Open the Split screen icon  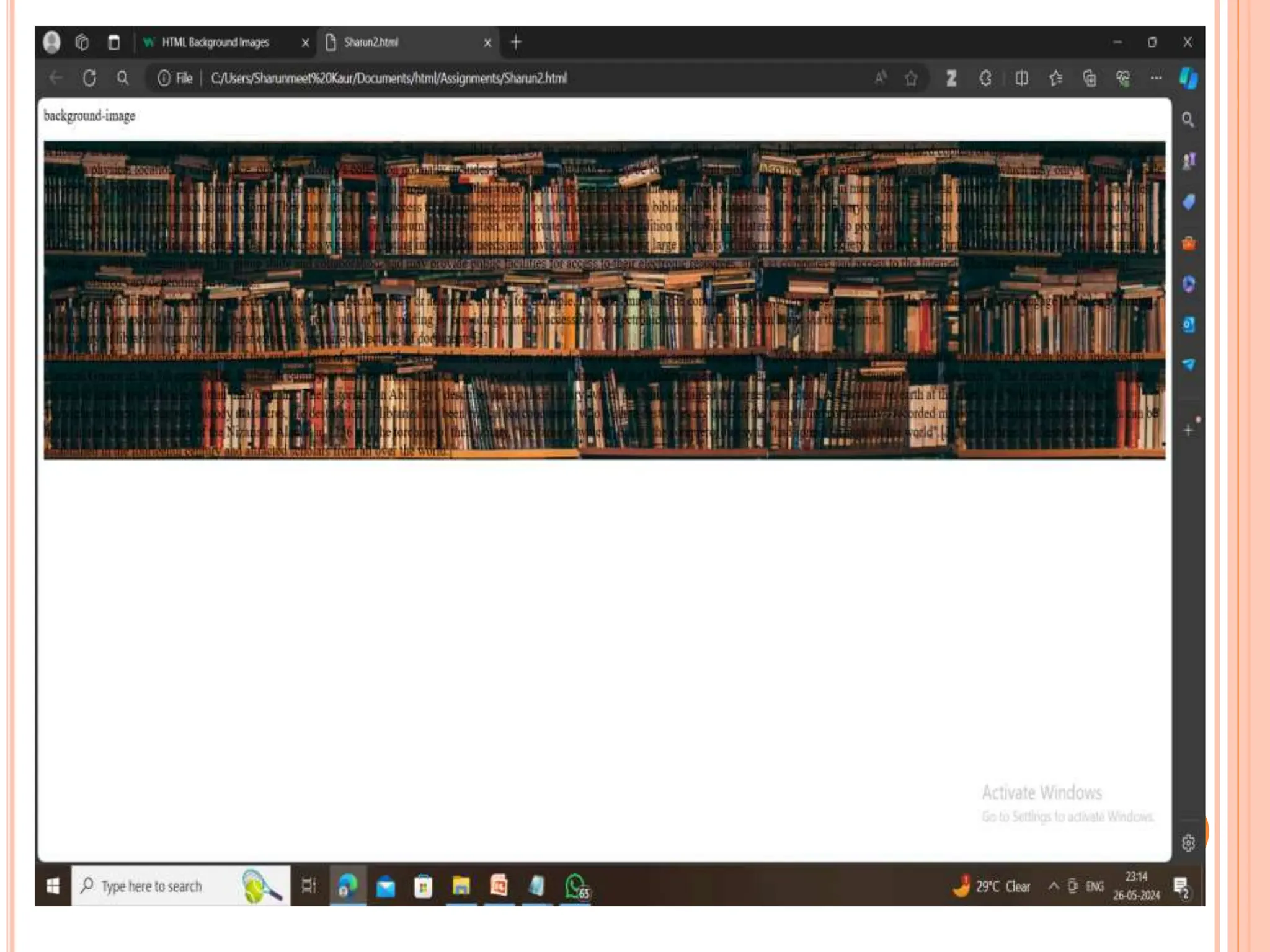click(1021, 78)
